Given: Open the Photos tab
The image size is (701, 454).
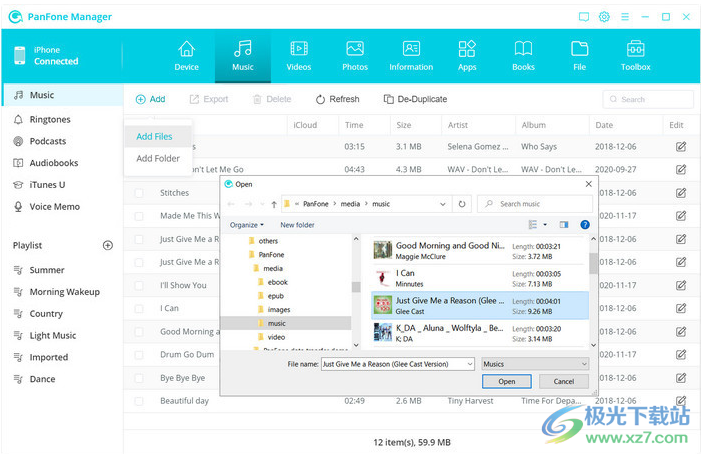Looking at the screenshot, I should [355, 56].
